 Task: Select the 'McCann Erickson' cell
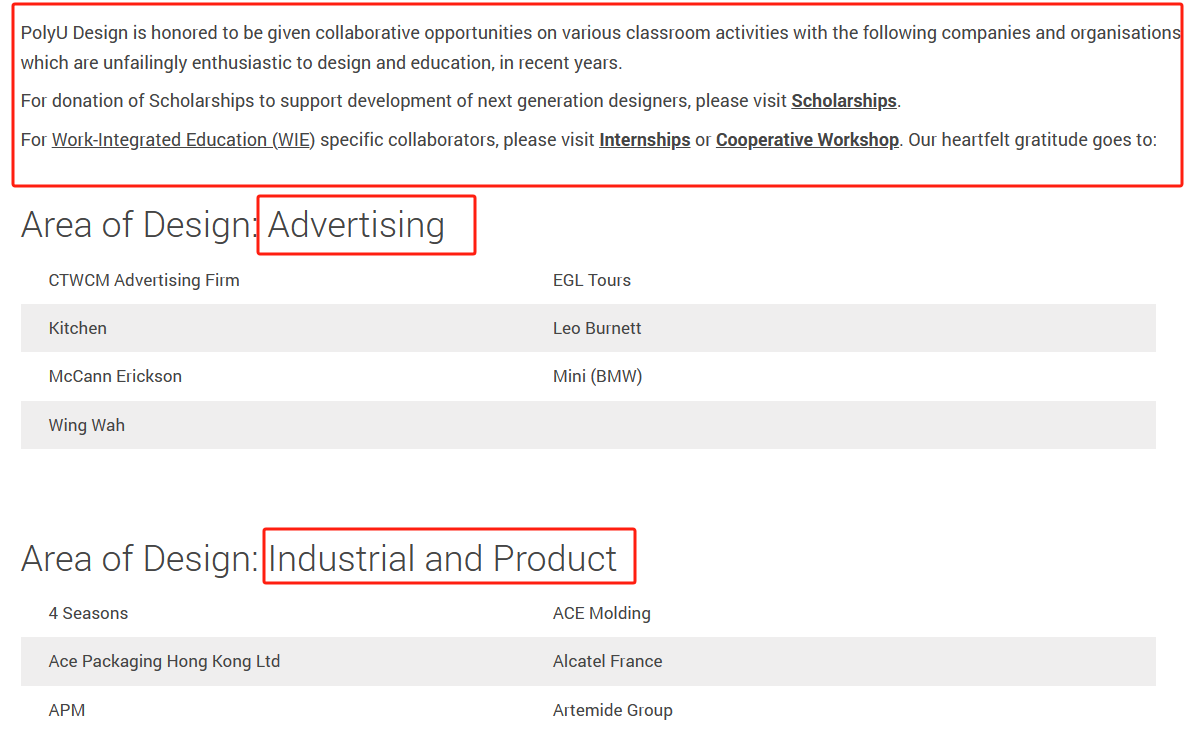pos(115,376)
